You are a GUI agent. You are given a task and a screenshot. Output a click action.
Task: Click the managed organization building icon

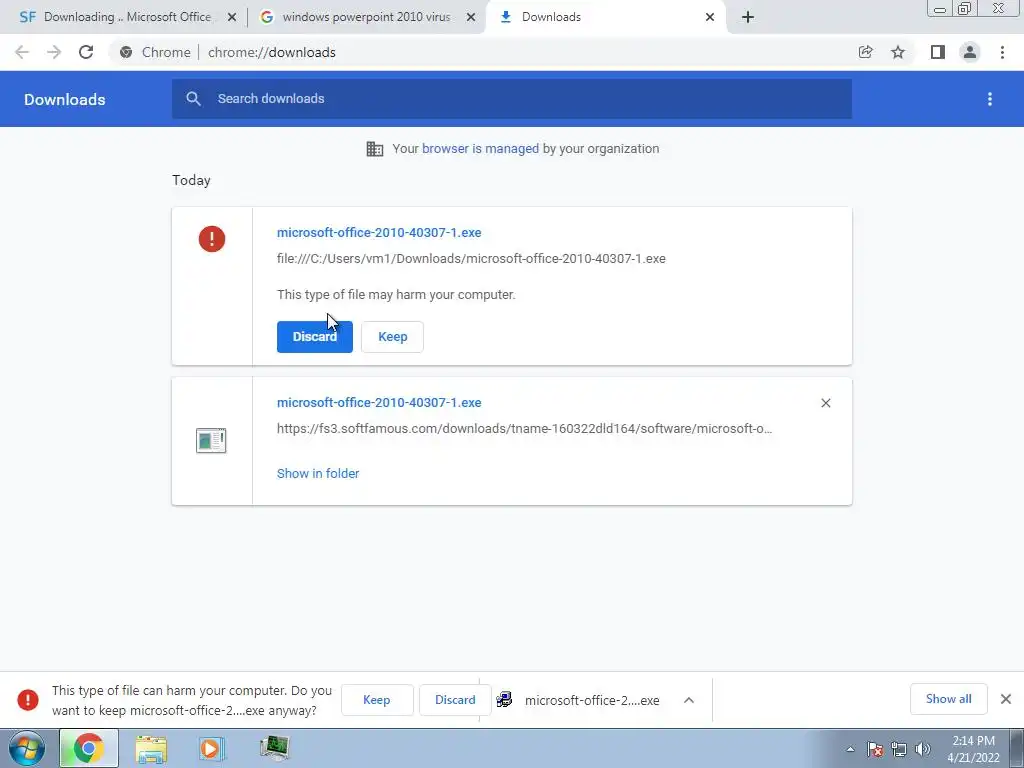pyautogui.click(x=375, y=149)
